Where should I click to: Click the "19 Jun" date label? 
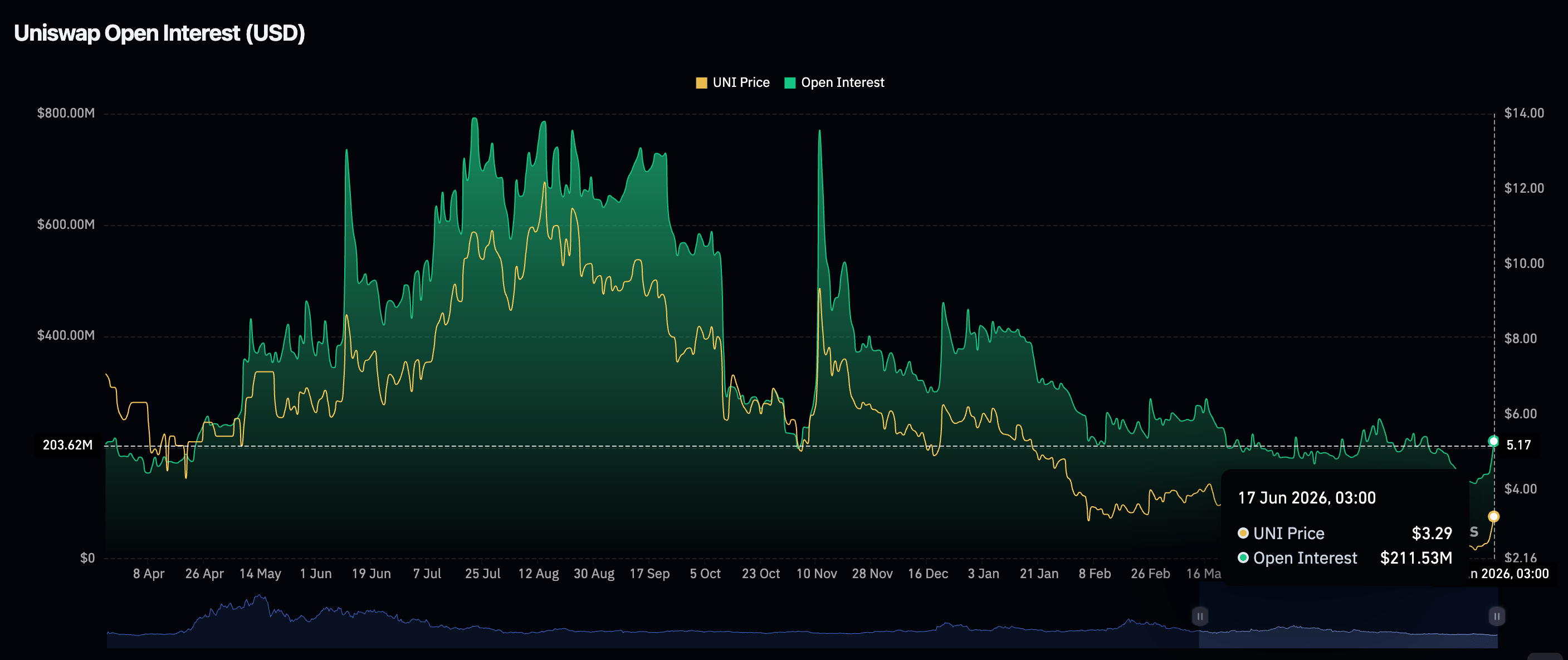[372, 574]
